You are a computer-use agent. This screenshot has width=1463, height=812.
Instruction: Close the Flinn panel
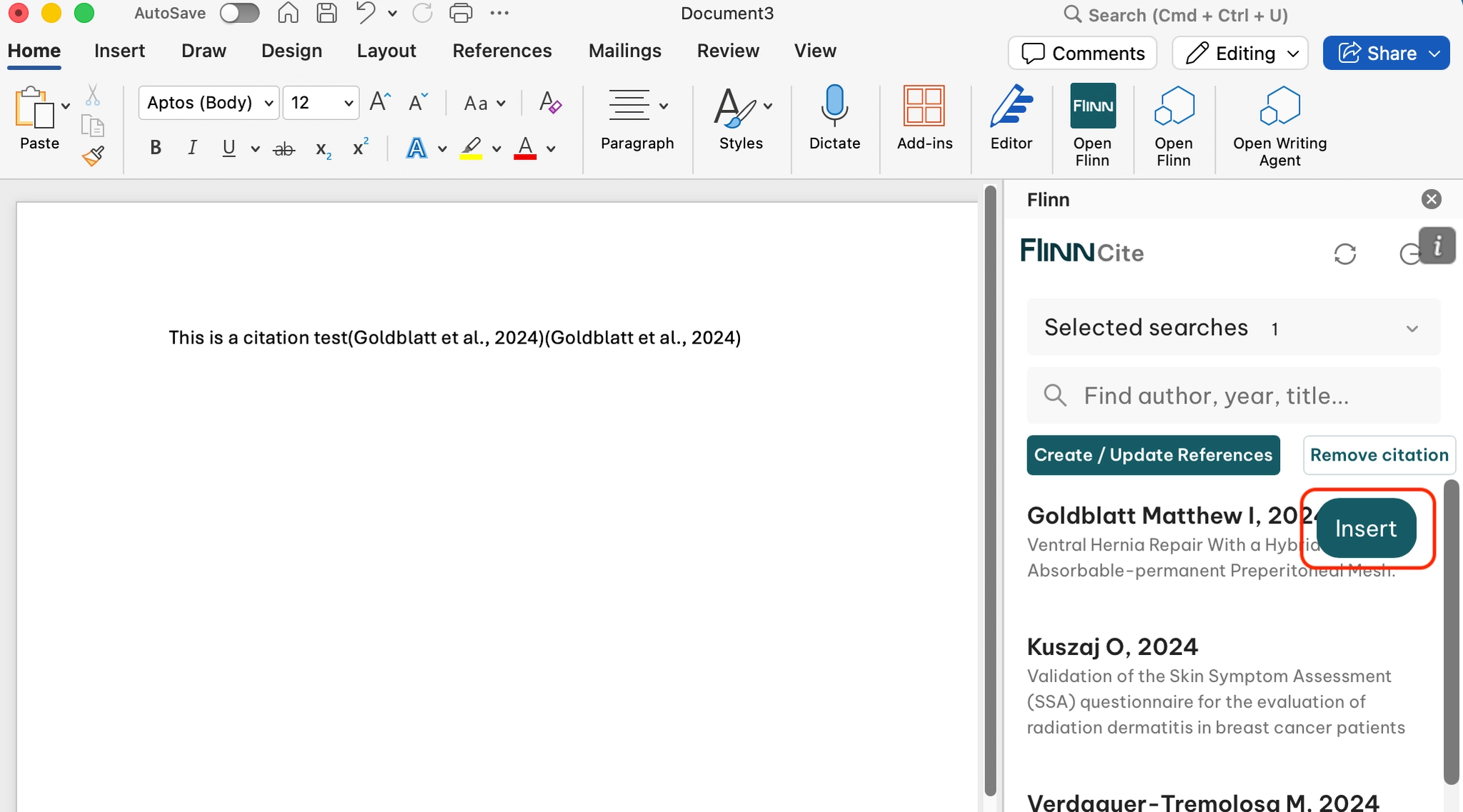[x=1432, y=199]
